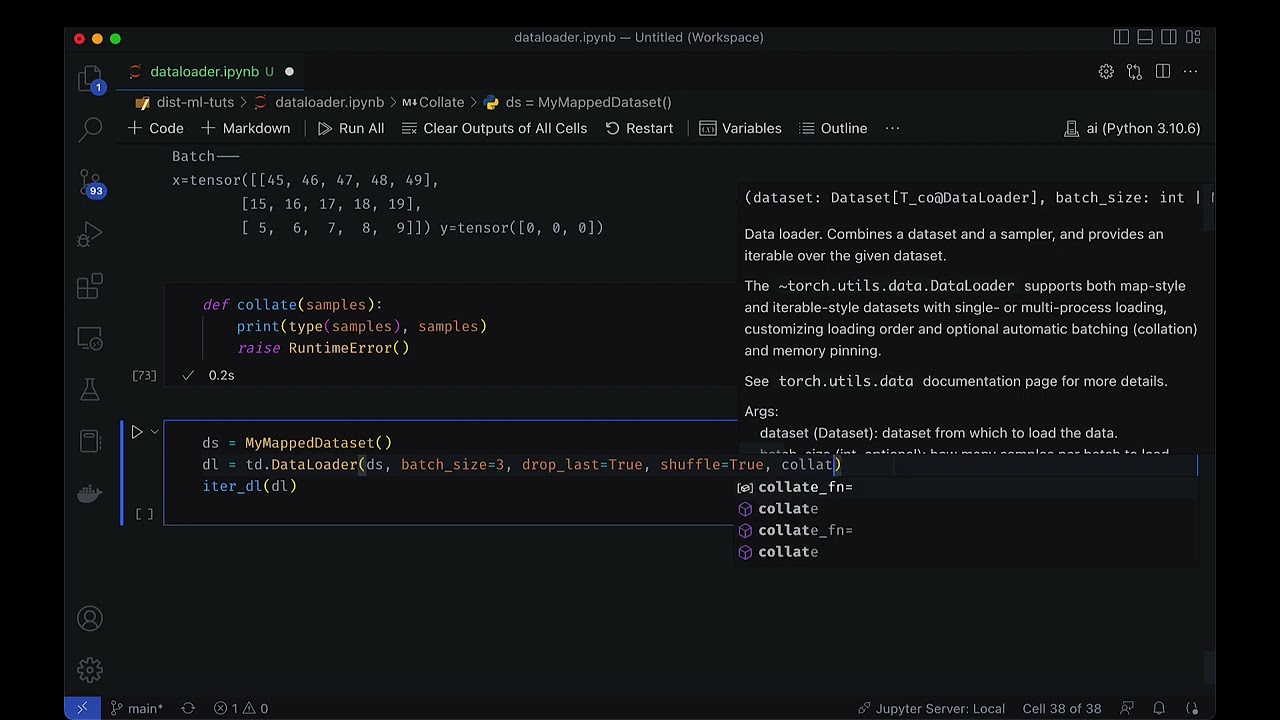
Task: Click the notebook settings gear in the editor title
Action: [1106, 72]
